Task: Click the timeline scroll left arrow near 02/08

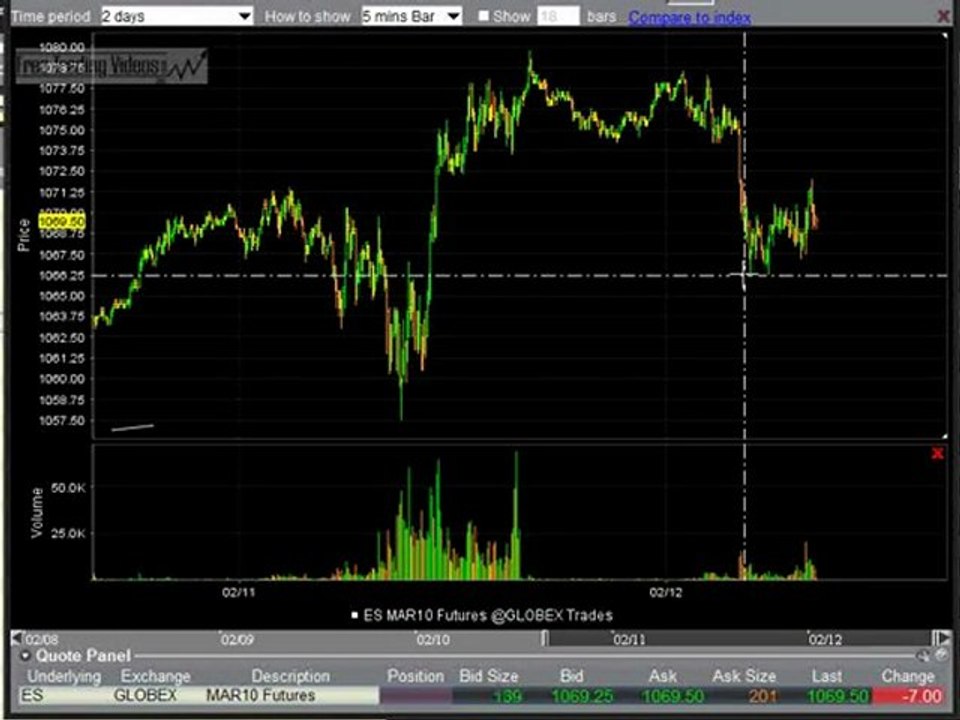Action: point(17,639)
